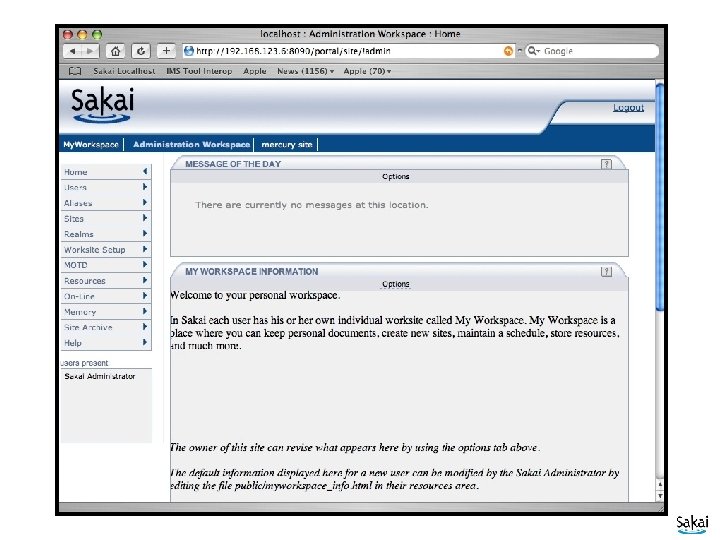Add a bookmark with the plus button
The height and width of the screenshot is (540, 720).
pyautogui.click(x=166, y=51)
